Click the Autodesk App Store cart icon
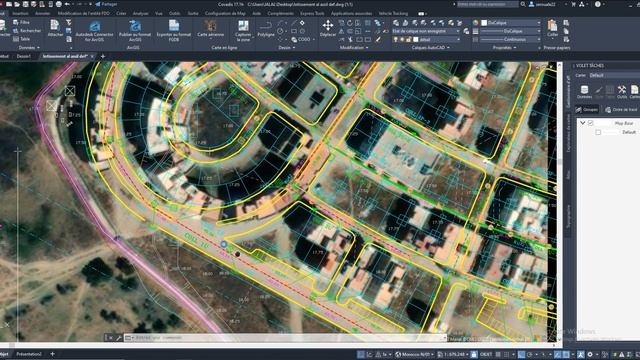The height and width of the screenshot is (360, 640). coord(573,4)
